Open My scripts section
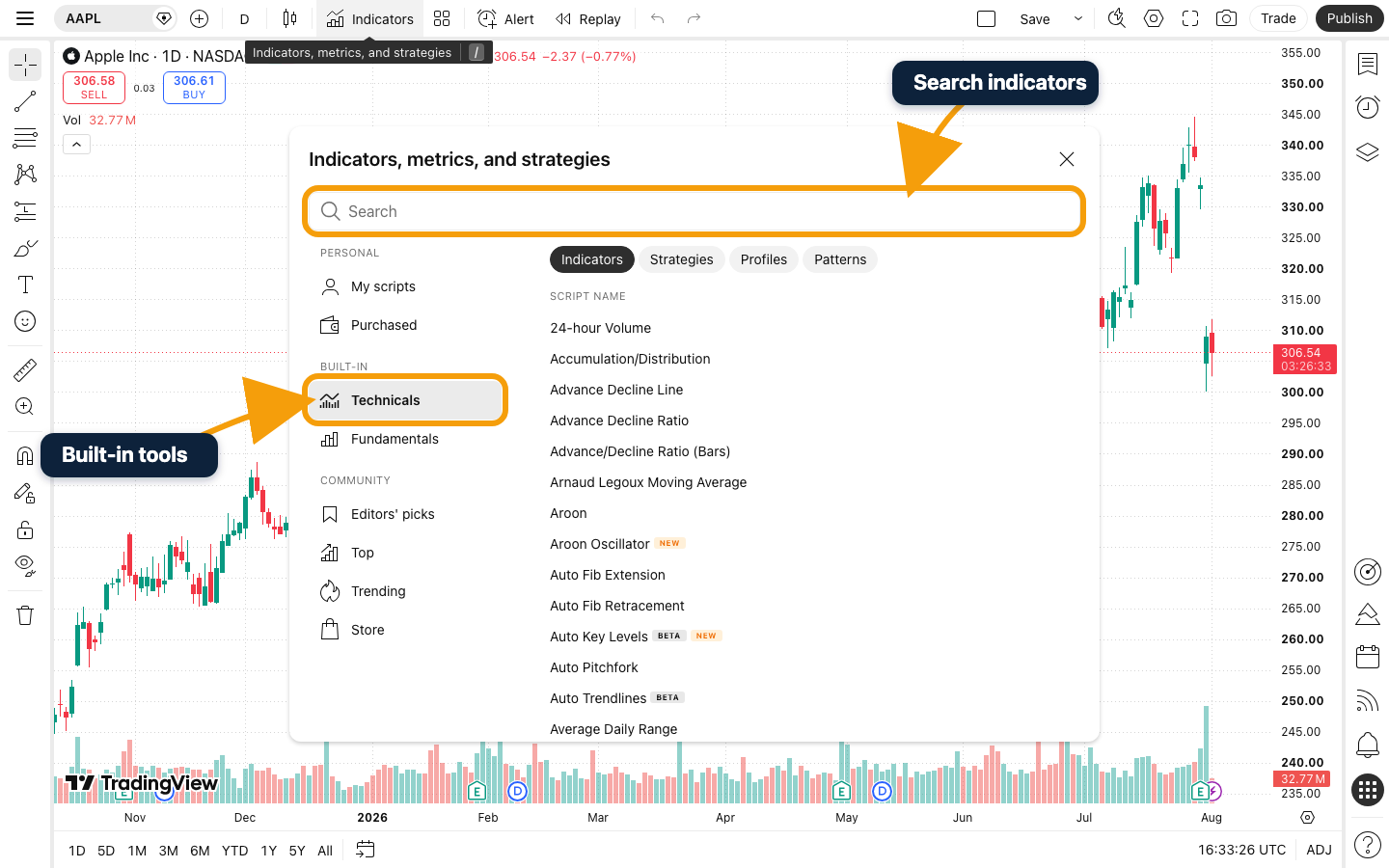The height and width of the screenshot is (868, 1389). click(x=405, y=286)
